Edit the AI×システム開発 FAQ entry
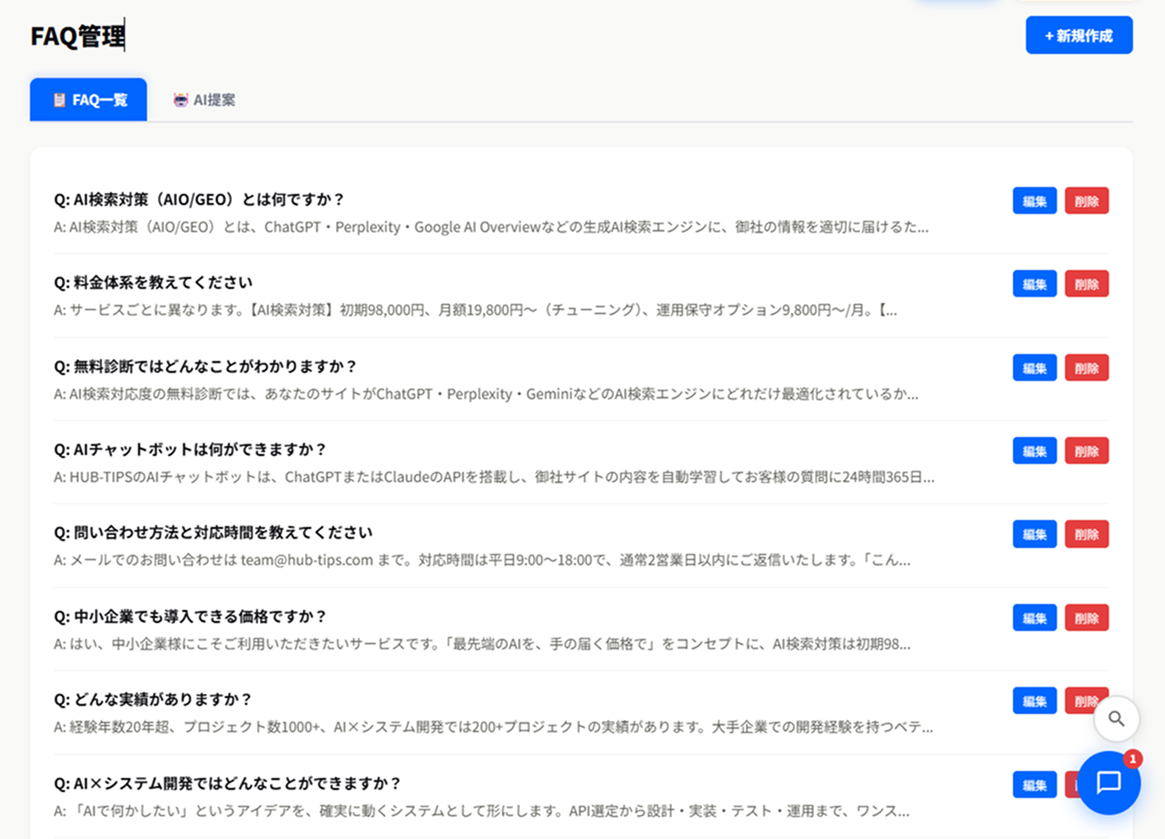 coord(1034,785)
